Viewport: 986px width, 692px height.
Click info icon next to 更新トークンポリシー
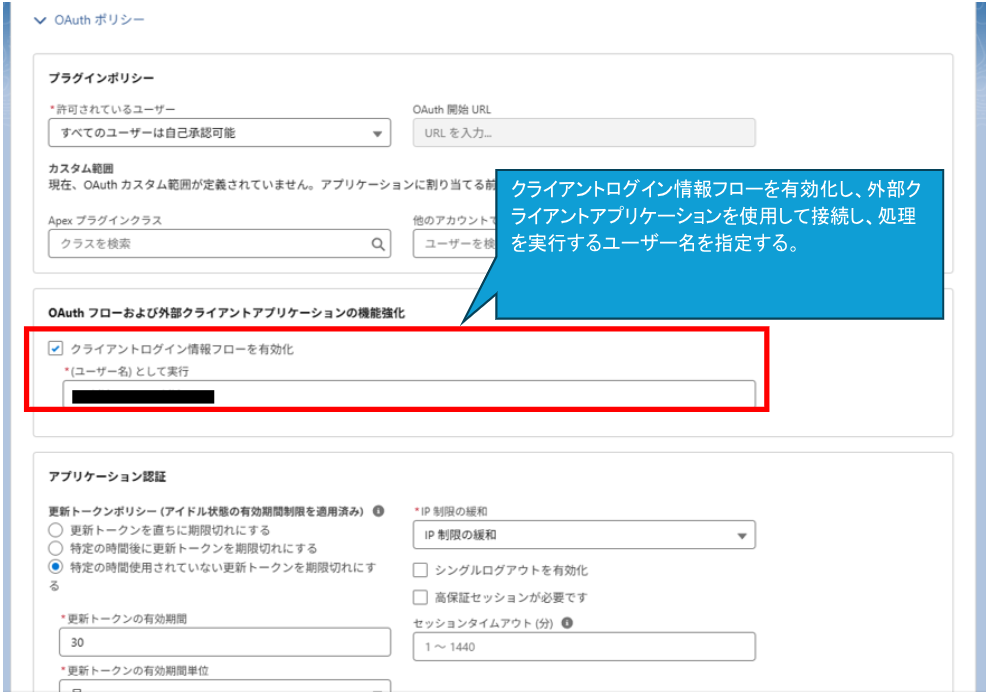click(x=378, y=511)
